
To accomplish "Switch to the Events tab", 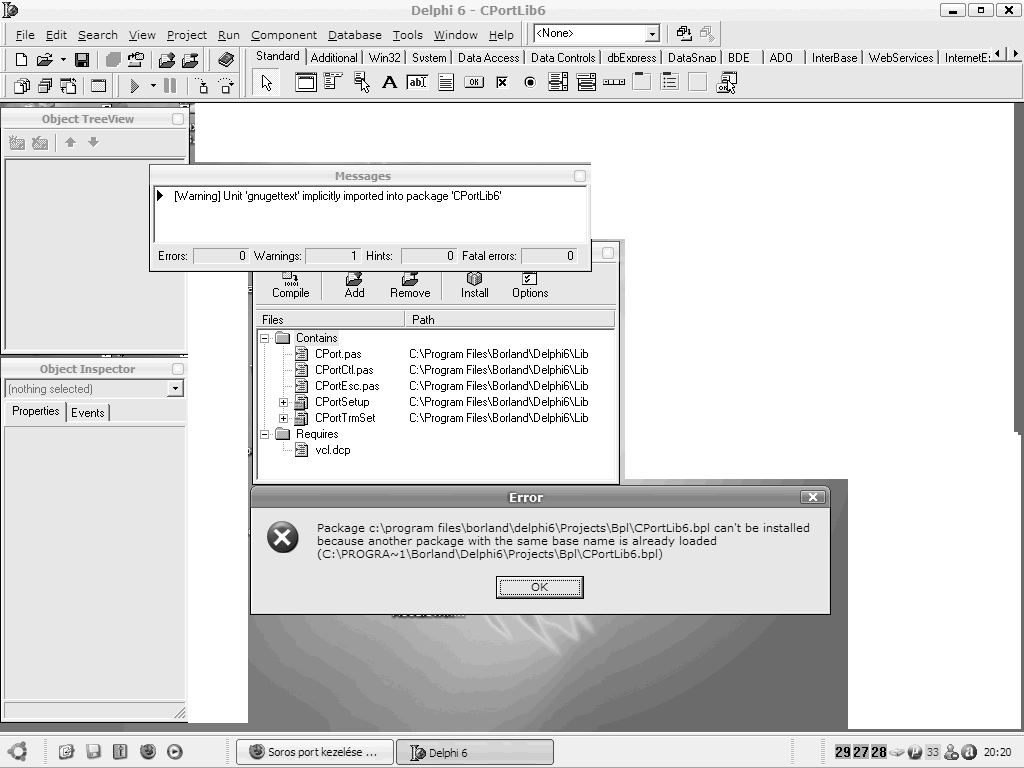I will [x=88, y=413].
